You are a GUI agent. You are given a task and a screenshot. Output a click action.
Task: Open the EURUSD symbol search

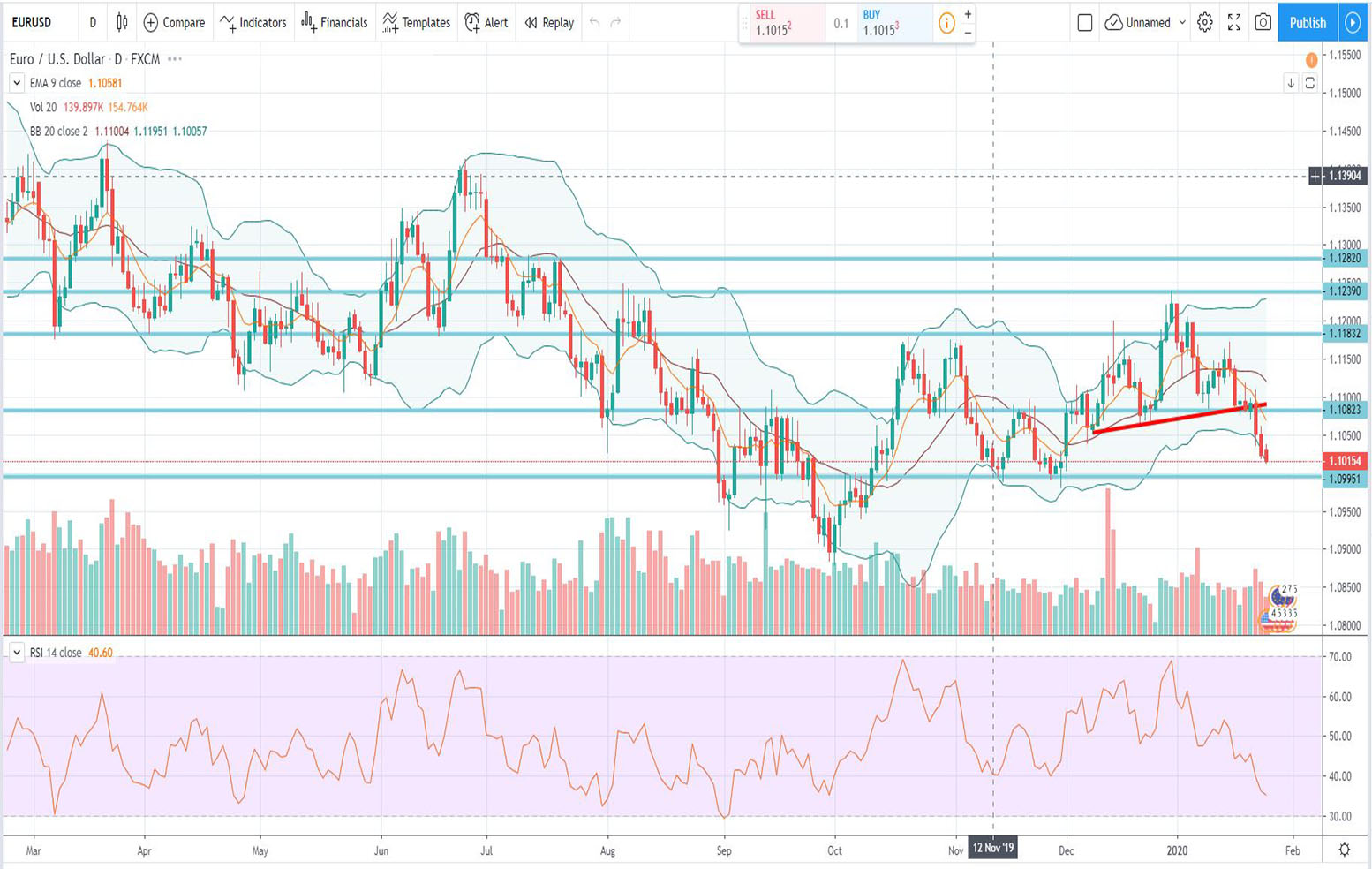pos(34,23)
